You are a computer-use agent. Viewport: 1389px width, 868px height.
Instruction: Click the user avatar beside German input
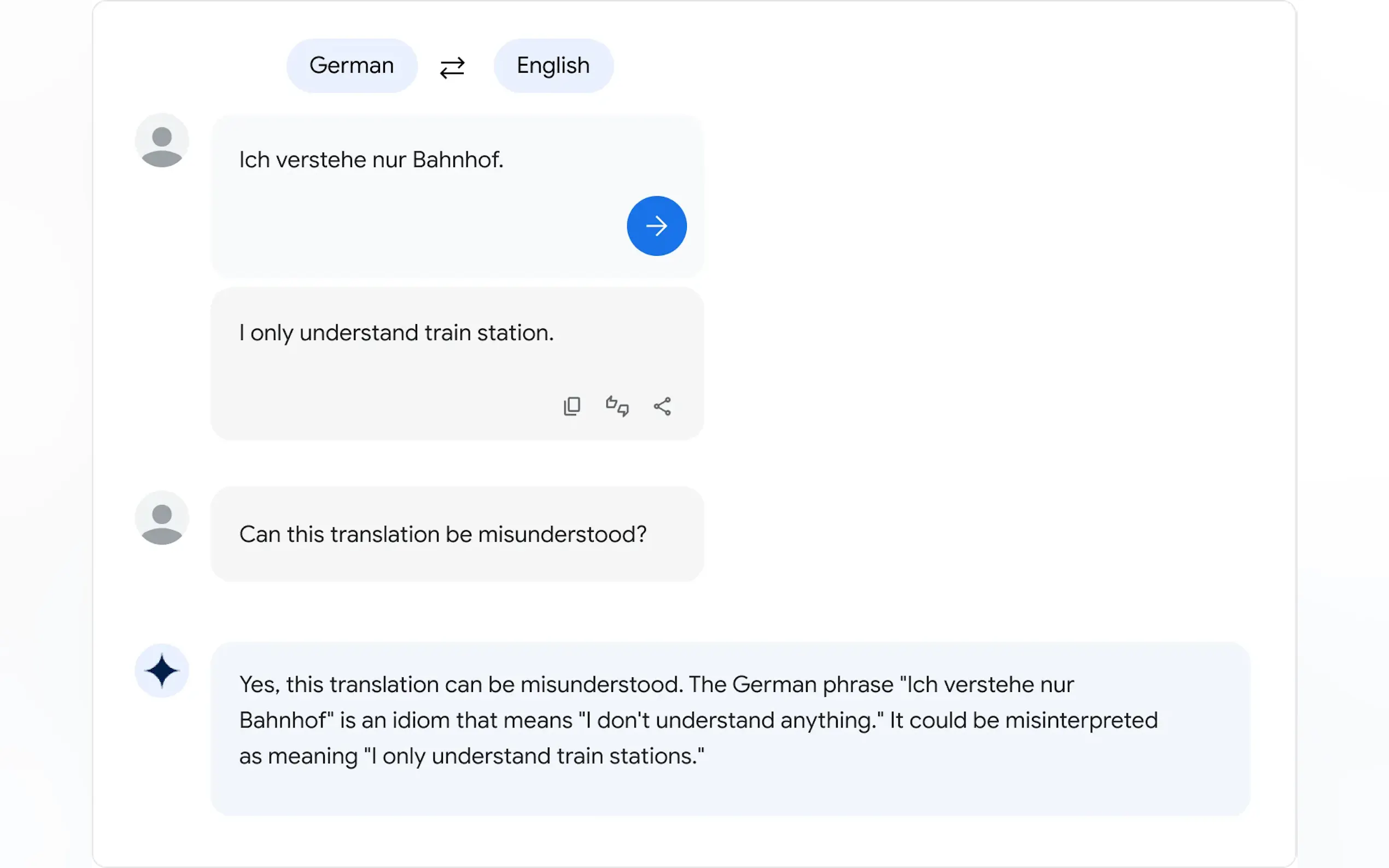tap(162, 140)
